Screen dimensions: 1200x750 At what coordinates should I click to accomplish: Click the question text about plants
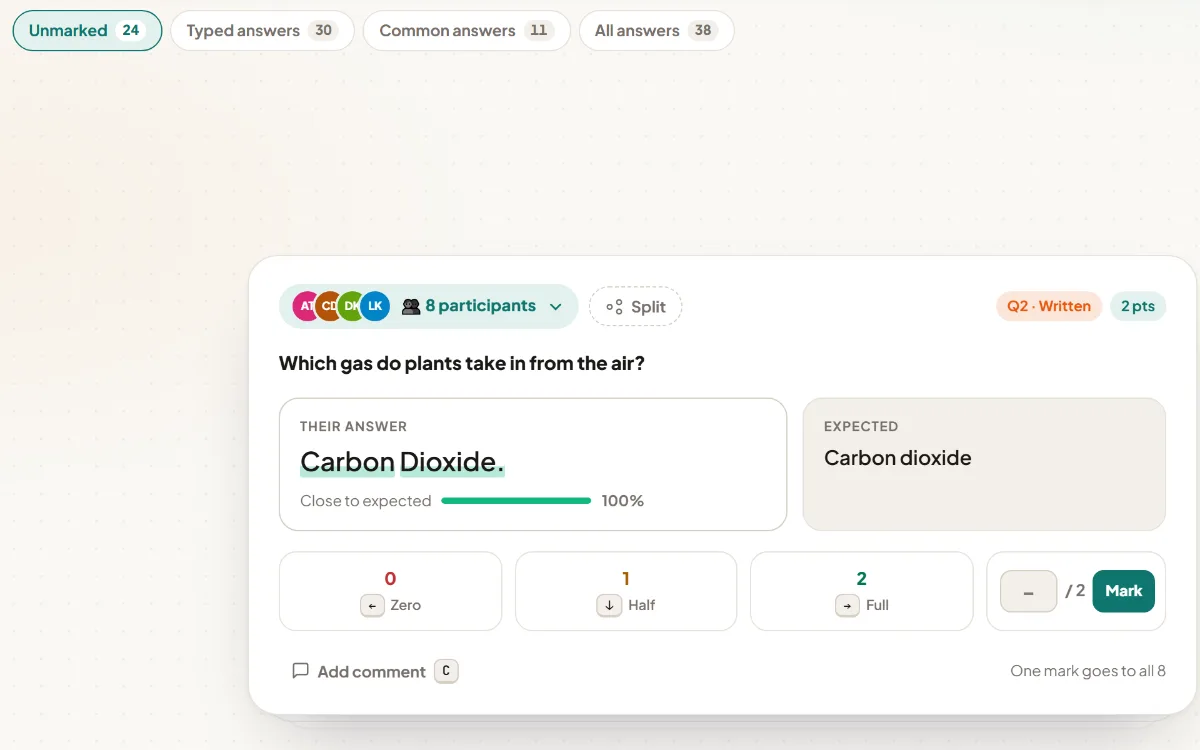click(x=462, y=363)
